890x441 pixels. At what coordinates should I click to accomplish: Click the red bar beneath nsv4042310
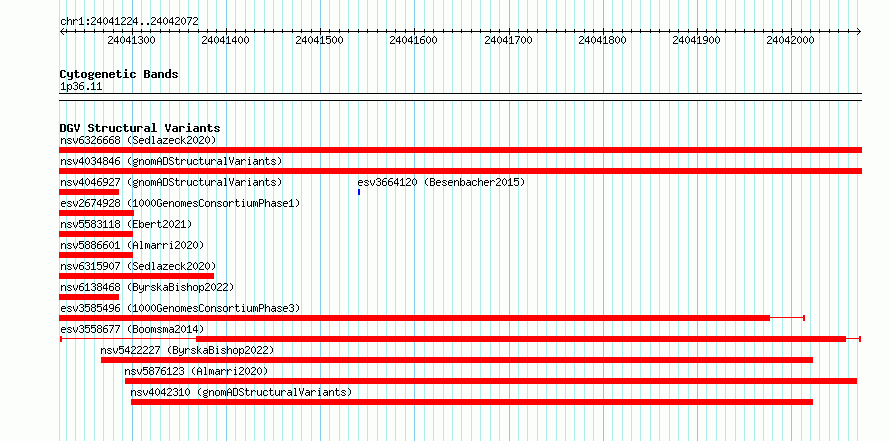tap(472, 402)
